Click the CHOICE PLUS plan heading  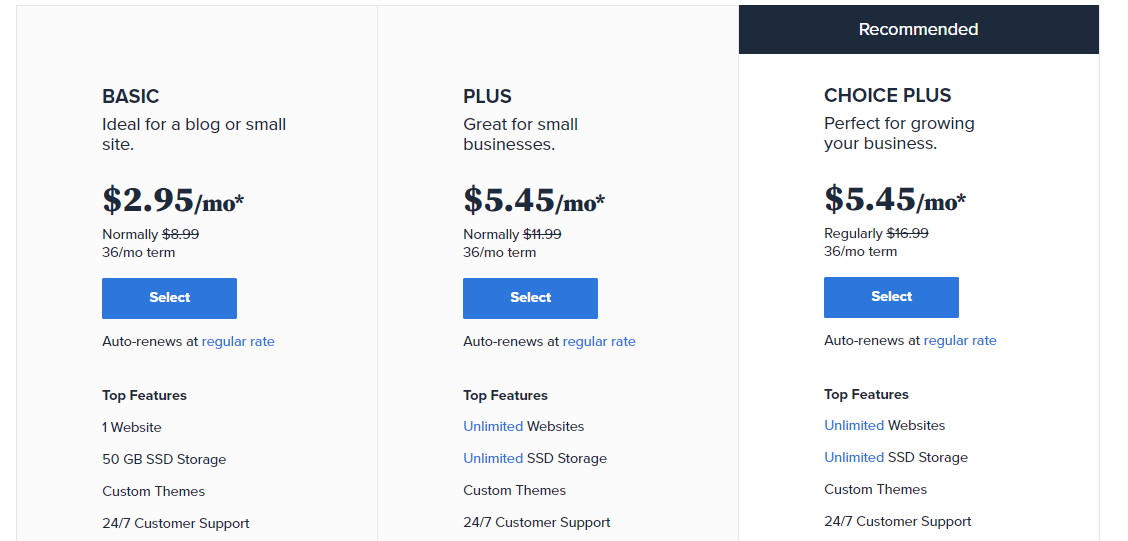point(887,96)
